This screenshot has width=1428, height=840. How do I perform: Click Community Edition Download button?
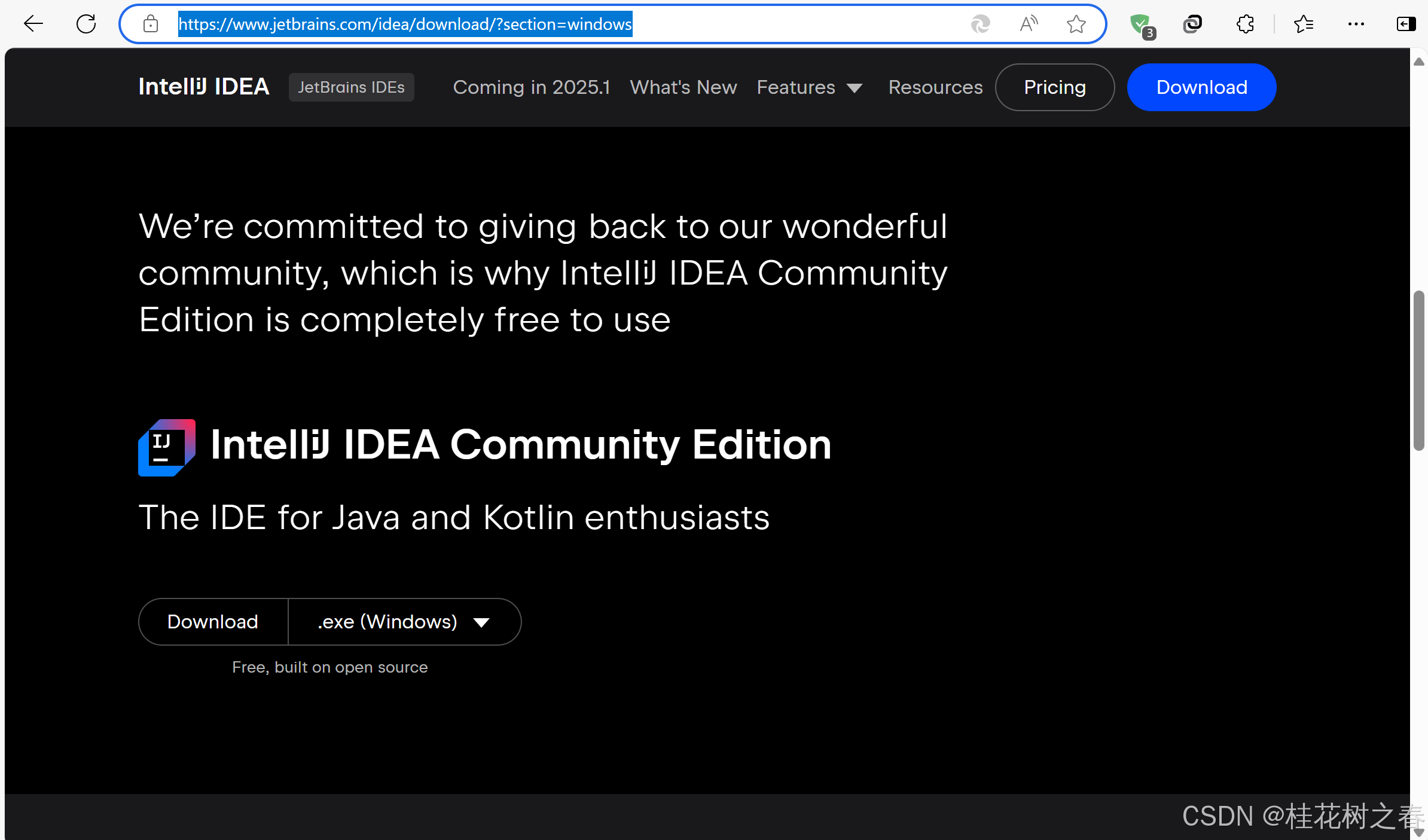pos(213,622)
